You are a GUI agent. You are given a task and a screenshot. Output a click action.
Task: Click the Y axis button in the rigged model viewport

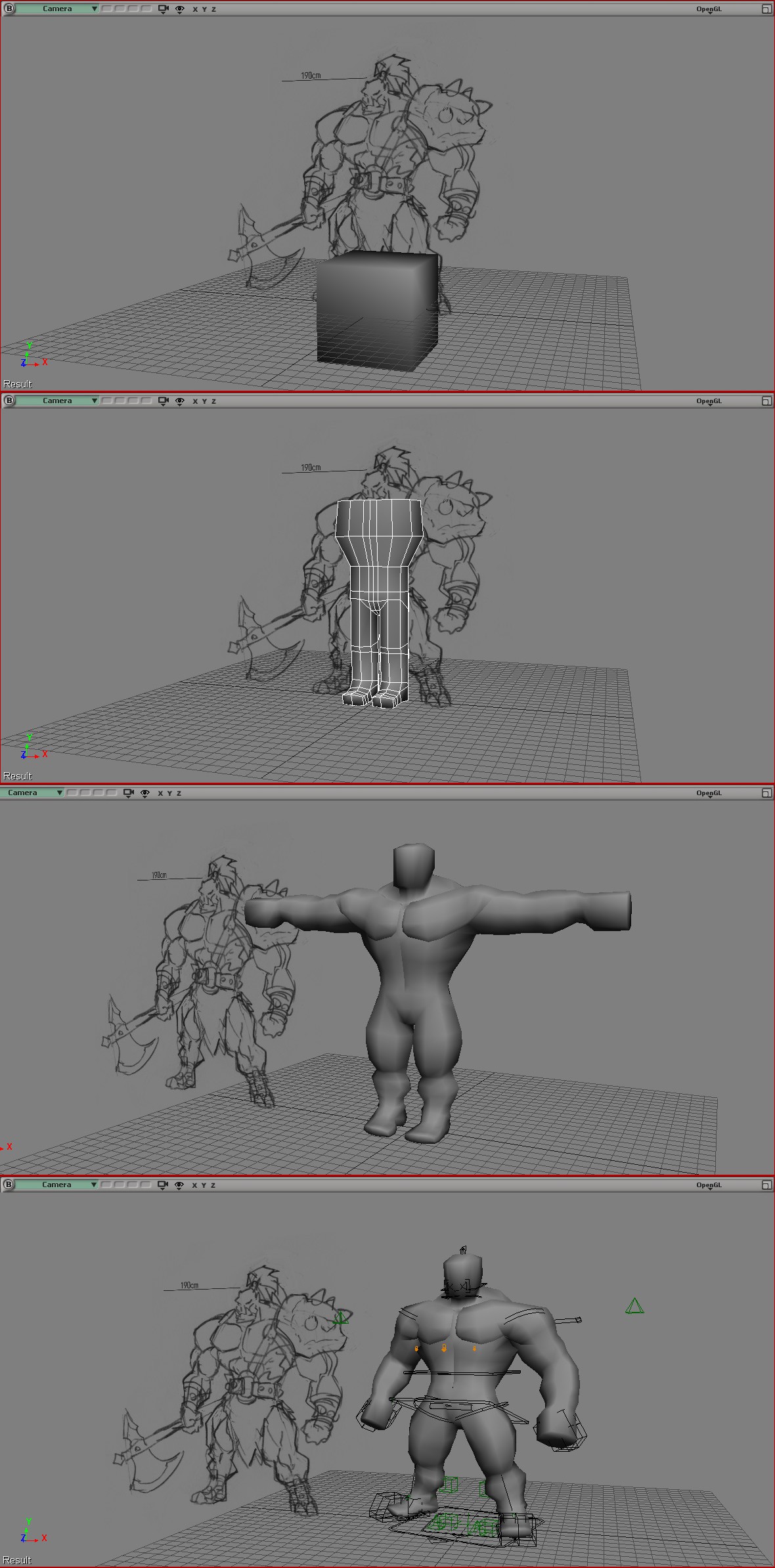point(204,1185)
